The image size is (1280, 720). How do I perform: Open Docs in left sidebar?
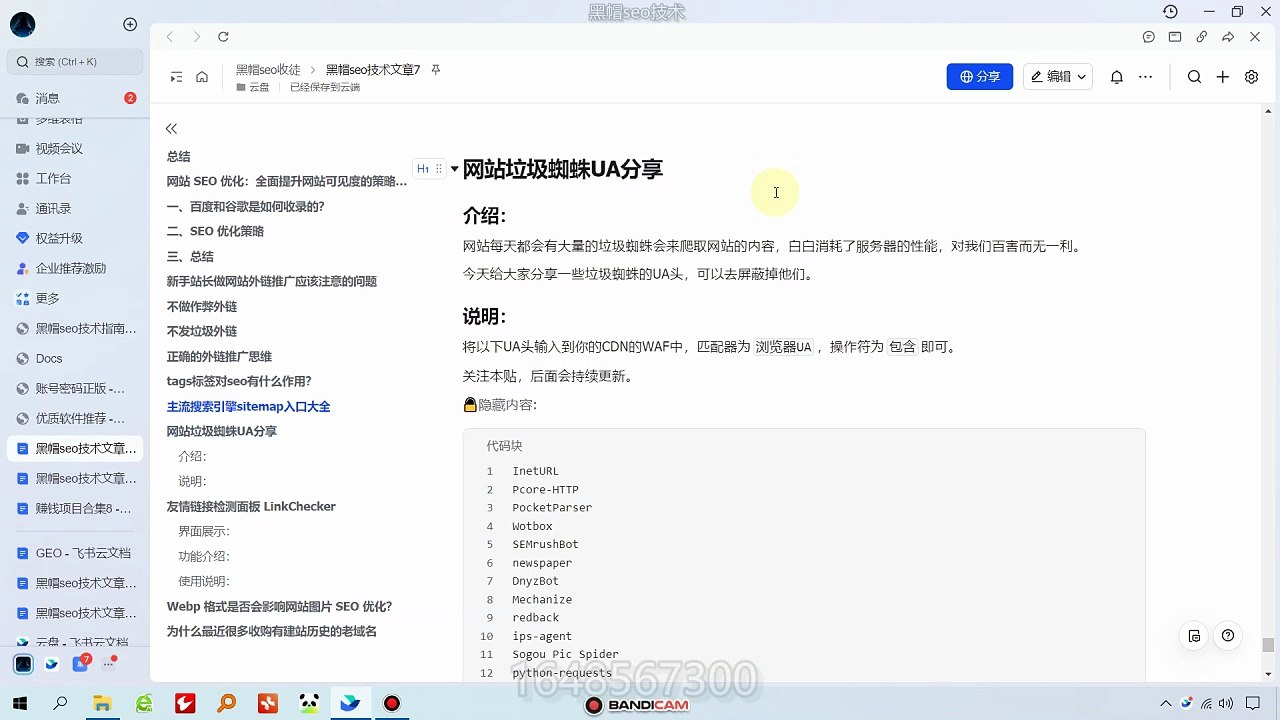coord(76,358)
